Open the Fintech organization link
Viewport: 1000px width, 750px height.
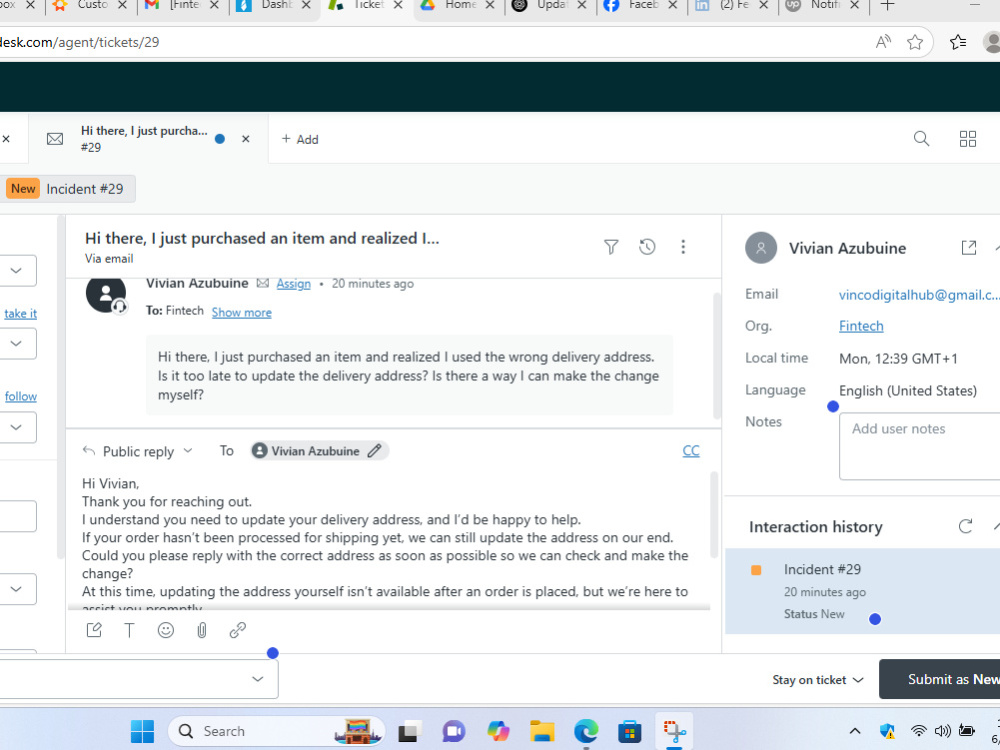coord(861,326)
